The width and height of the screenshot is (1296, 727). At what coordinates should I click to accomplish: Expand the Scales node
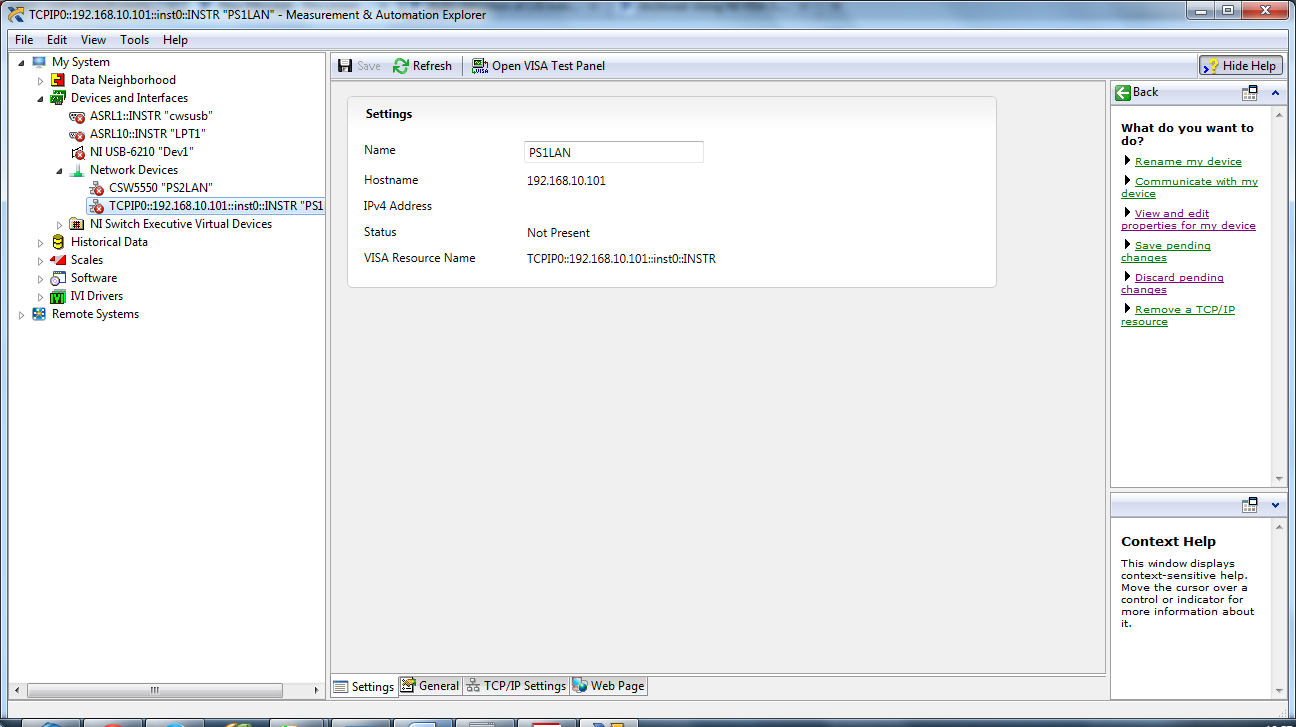(41, 260)
